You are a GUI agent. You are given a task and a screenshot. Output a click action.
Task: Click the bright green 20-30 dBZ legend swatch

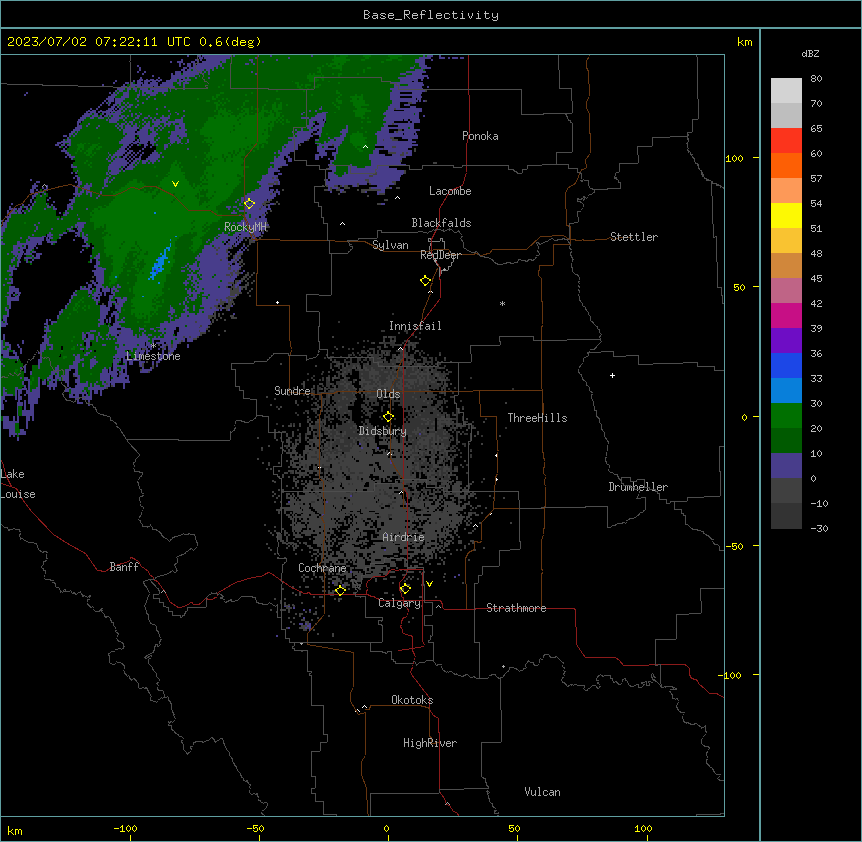point(786,416)
